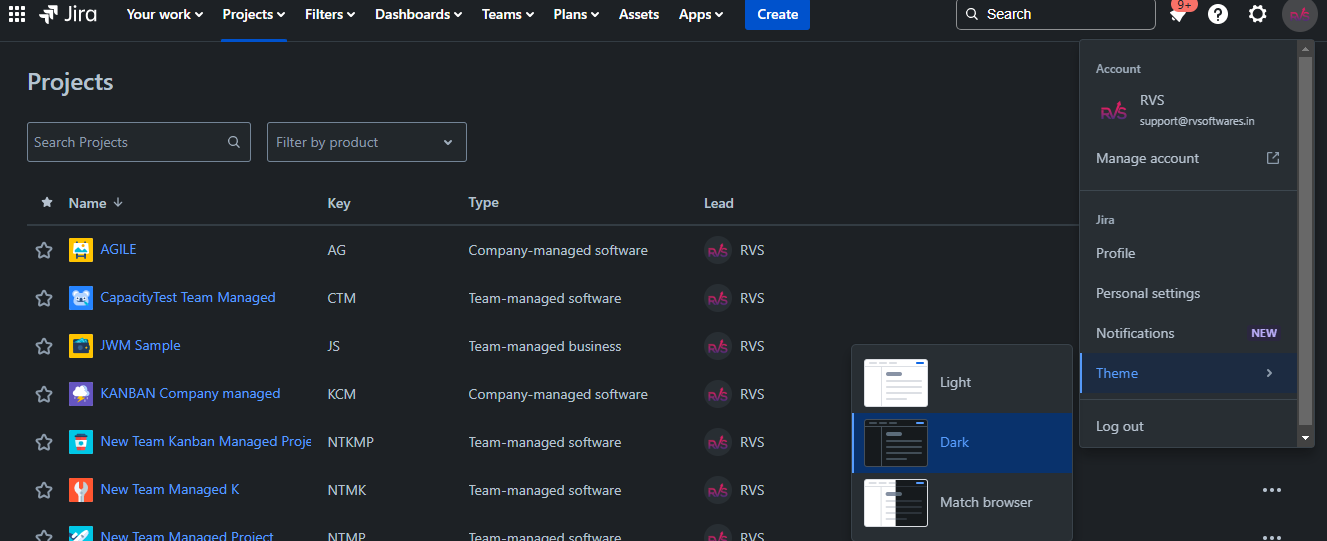Open the Your work dropdown
This screenshot has width=1327, height=541.
pyautogui.click(x=165, y=14)
